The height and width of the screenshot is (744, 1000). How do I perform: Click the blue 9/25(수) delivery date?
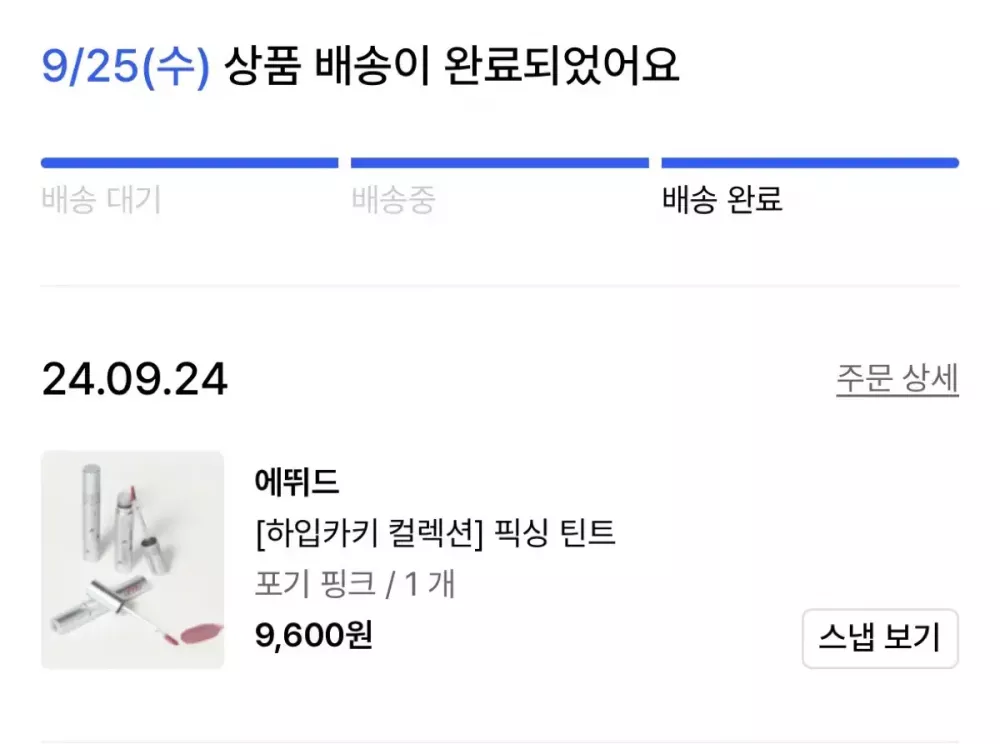126,67
